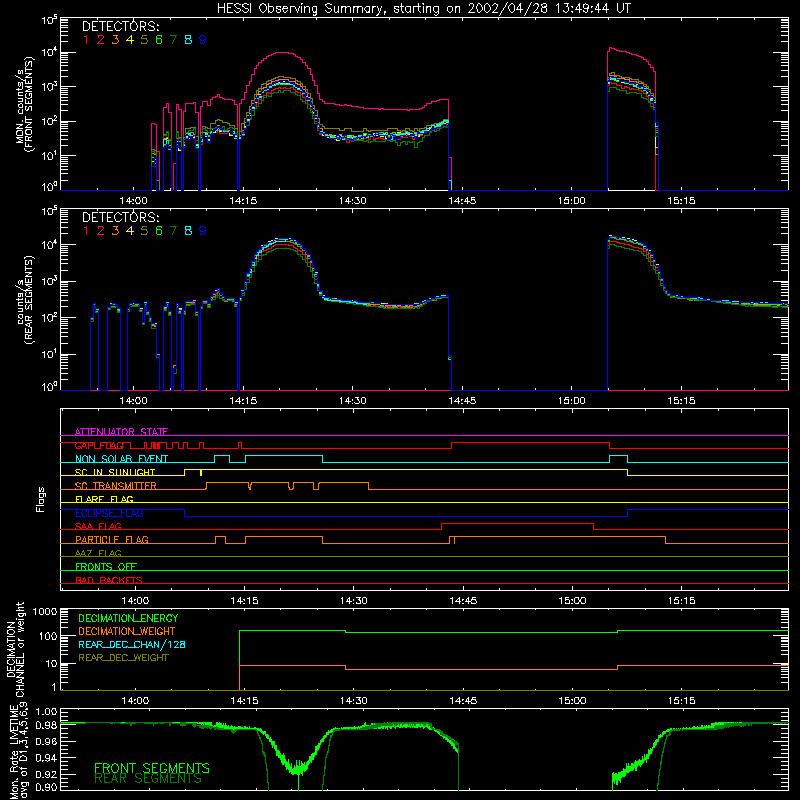Click the 14:45 tick under rear segments plot
The height and width of the screenshot is (800, 800).
pyautogui.click(x=462, y=401)
